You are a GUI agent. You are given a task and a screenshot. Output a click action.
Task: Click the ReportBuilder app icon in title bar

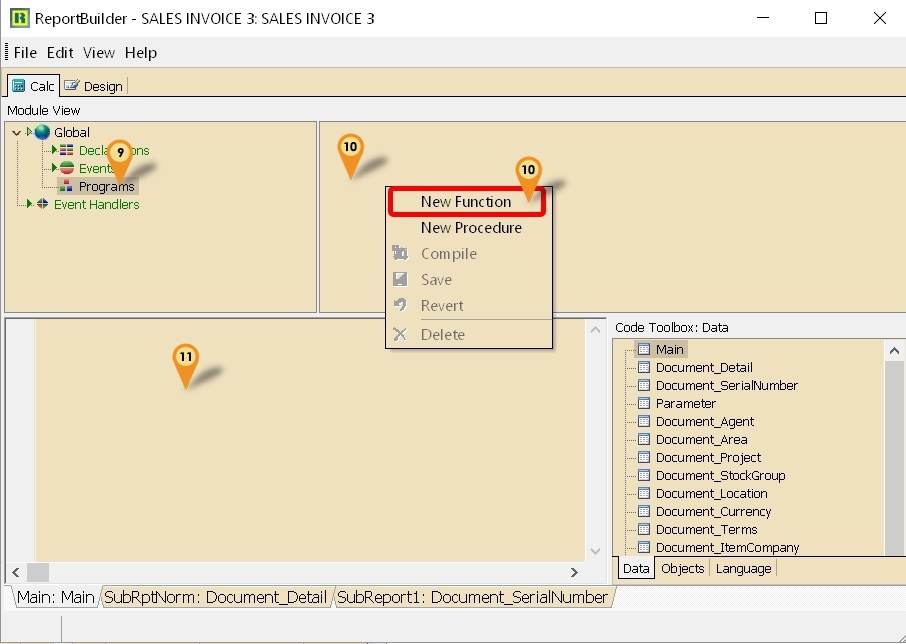pyautogui.click(x=19, y=18)
